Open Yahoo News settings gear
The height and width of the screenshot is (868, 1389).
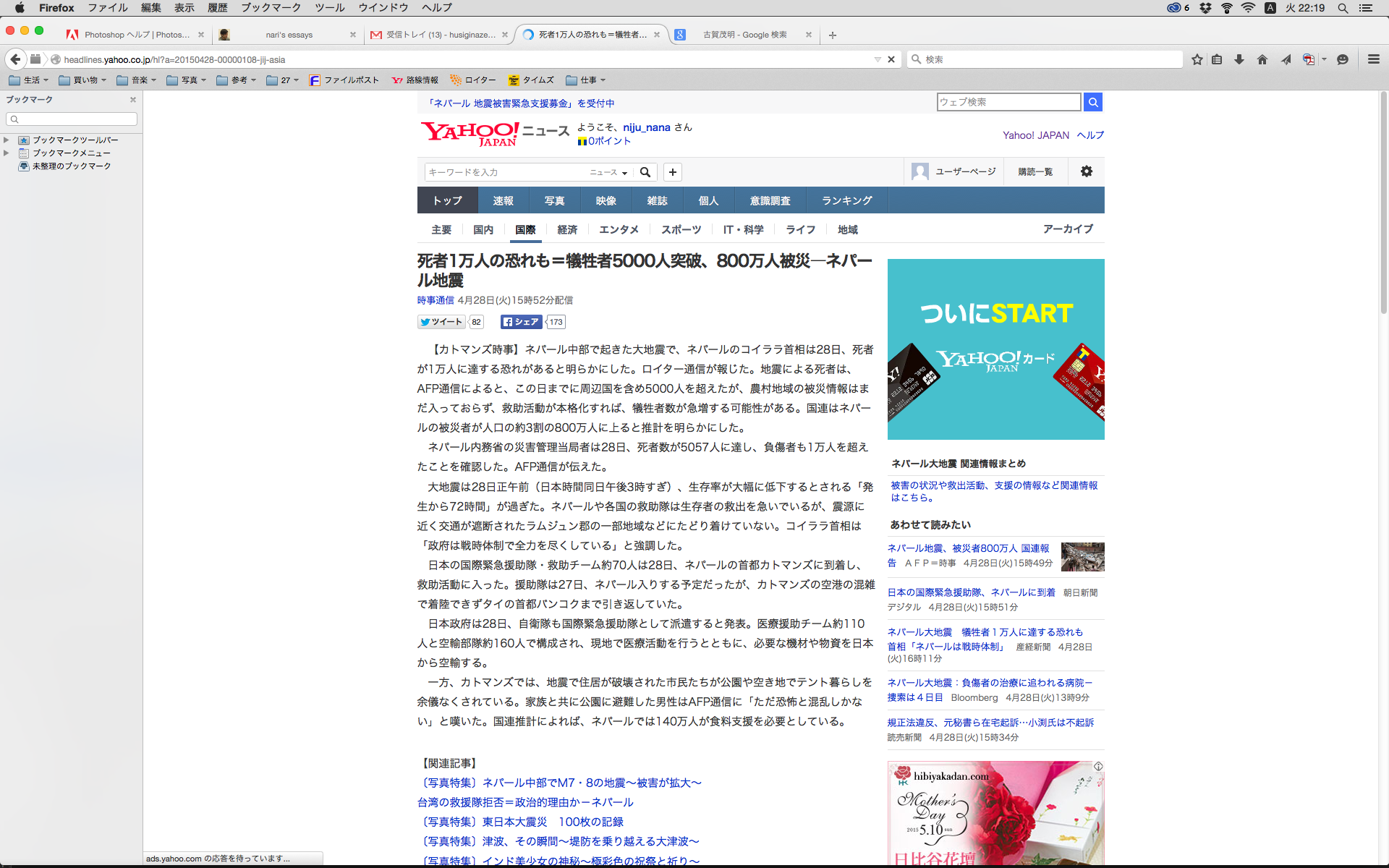pos(1087,171)
